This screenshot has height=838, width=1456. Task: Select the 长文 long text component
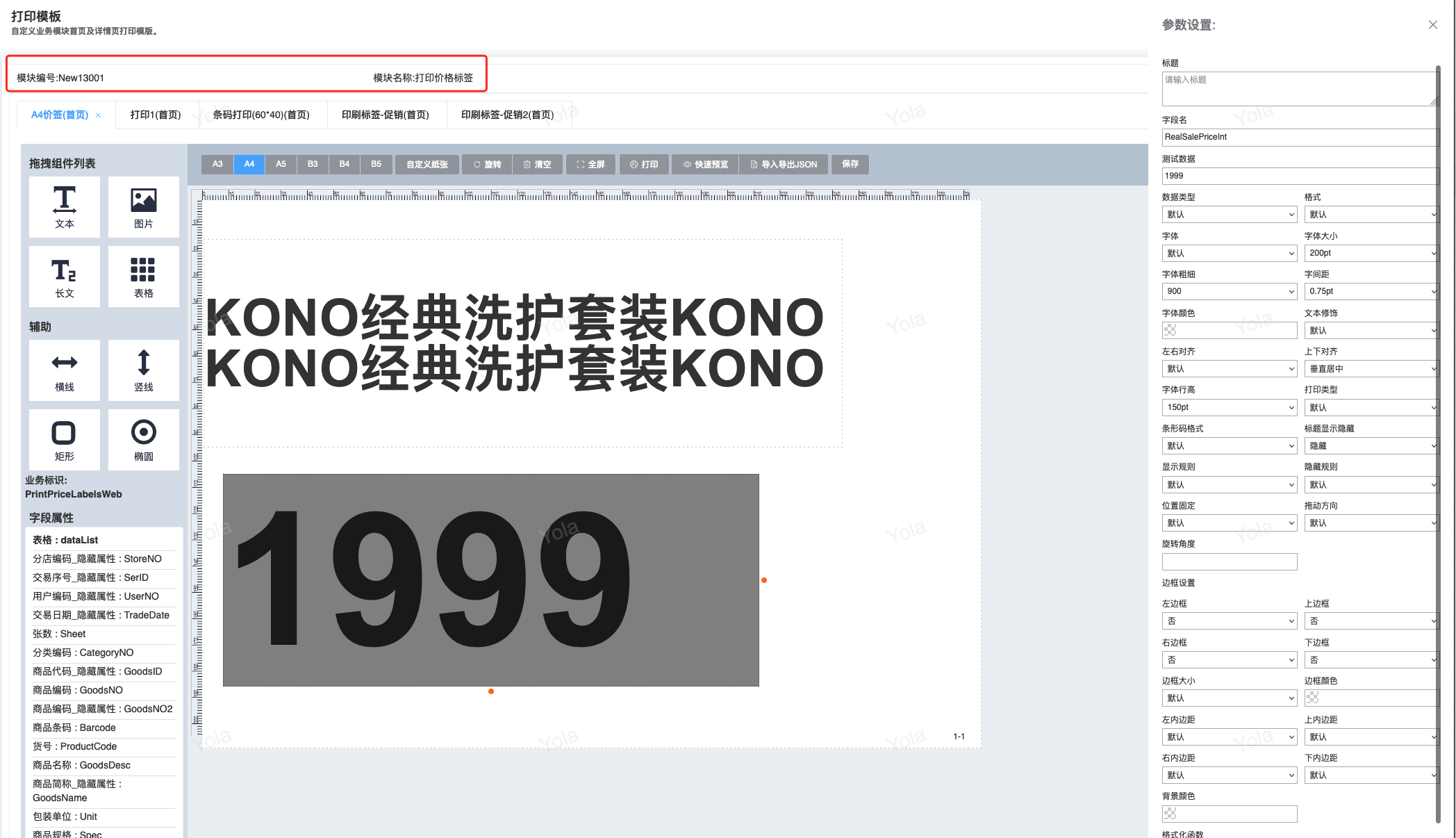[65, 277]
